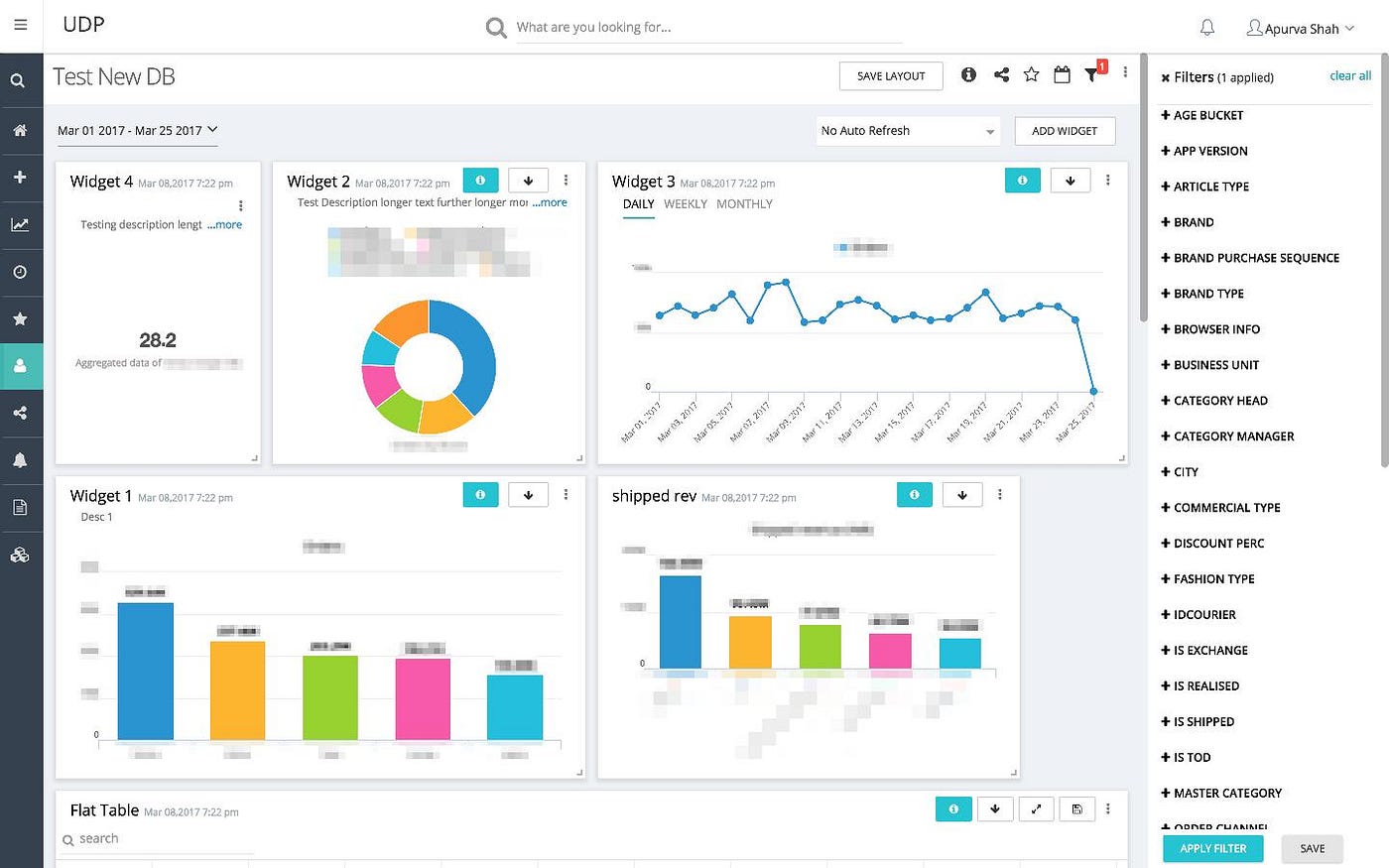Click the clear all filters link
Viewport: 1389px width, 868px height.
[x=1349, y=75]
